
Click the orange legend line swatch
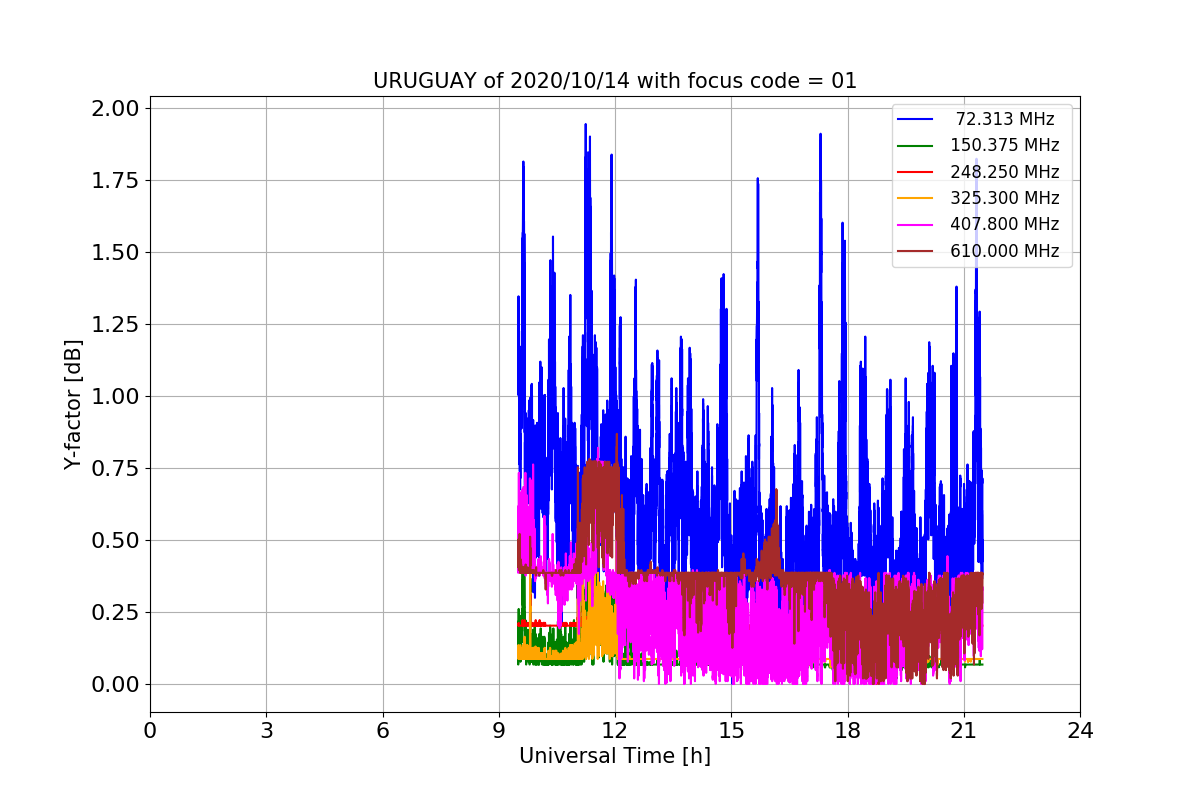915,198
